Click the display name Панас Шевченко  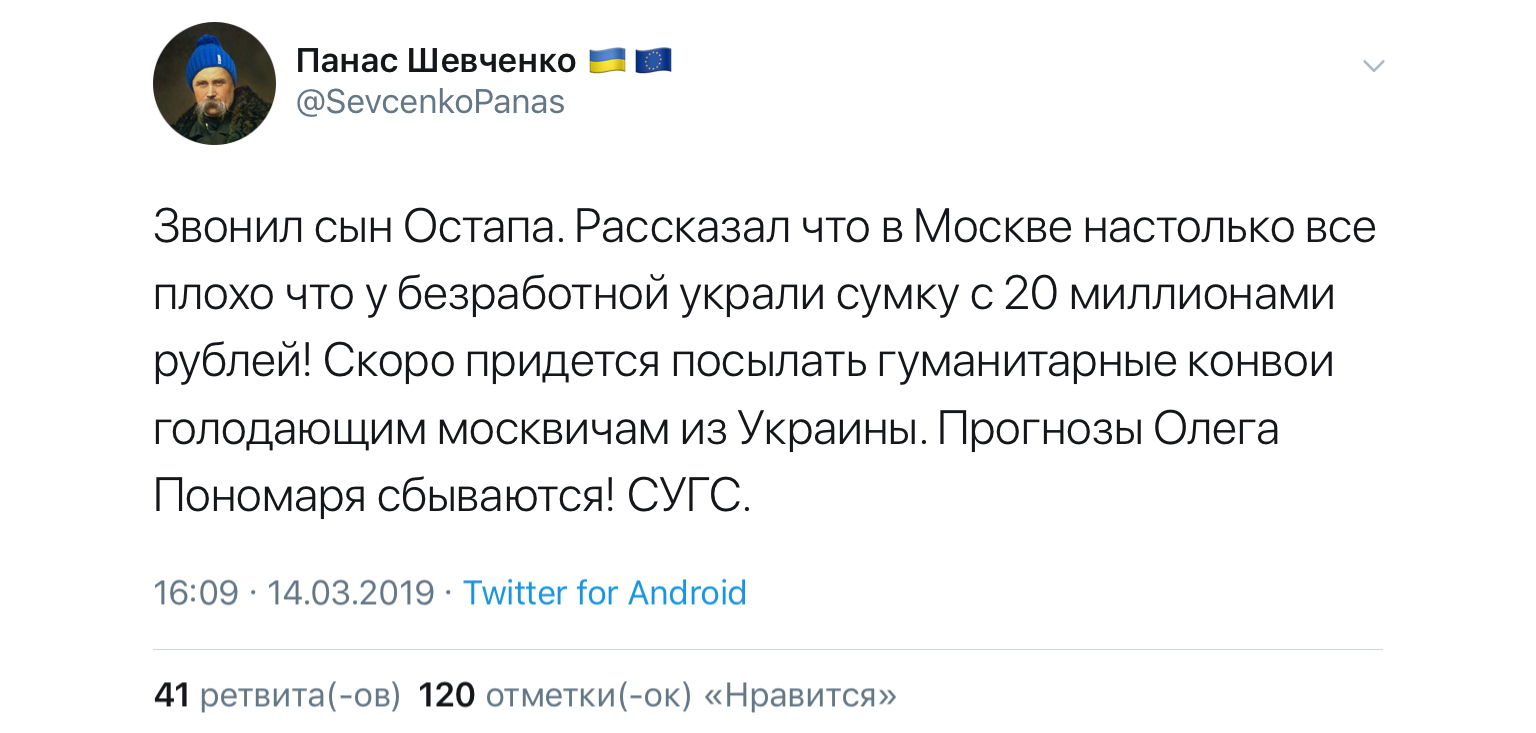coord(436,62)
